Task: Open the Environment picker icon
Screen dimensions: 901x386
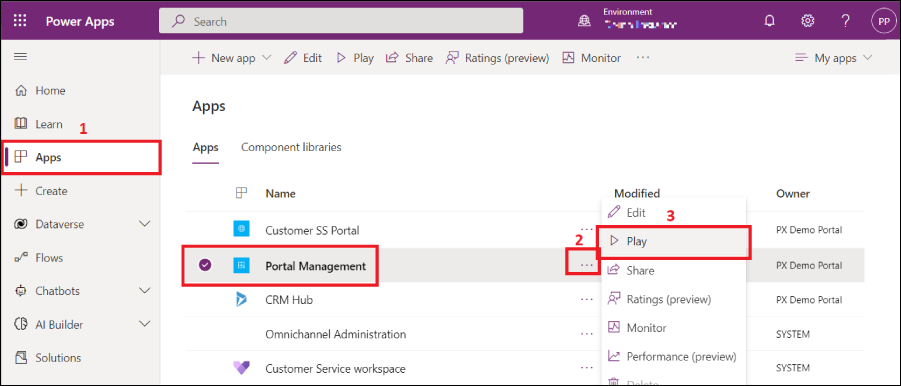Action: click(x=584, y=22)
